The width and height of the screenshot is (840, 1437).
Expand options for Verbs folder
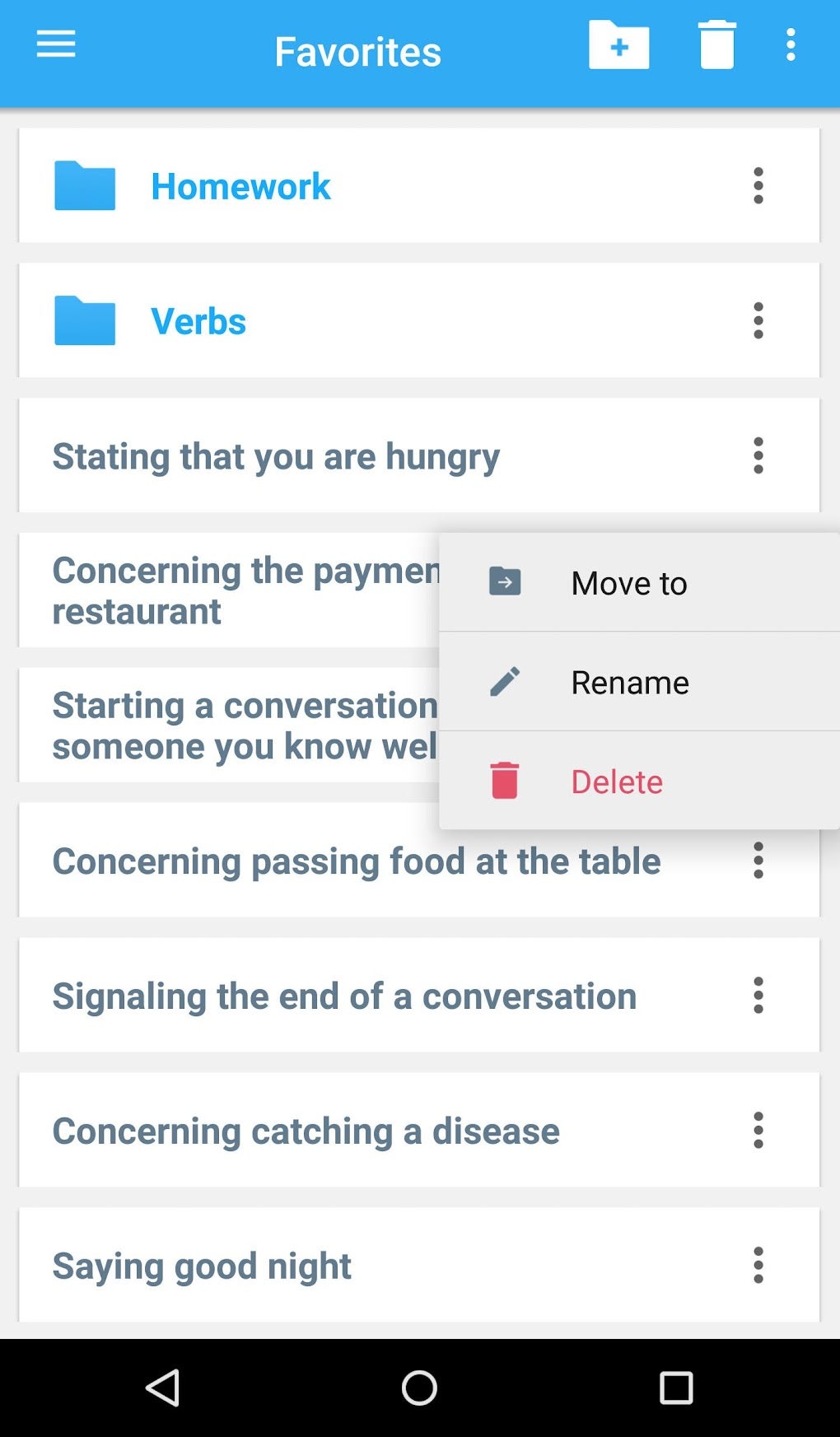coord(758,321)
